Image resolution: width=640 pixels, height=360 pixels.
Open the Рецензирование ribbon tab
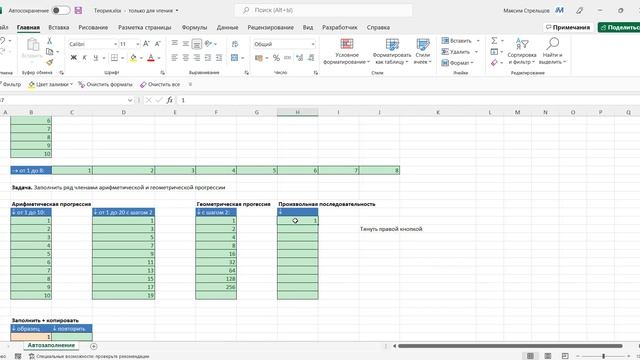(270, 27)
